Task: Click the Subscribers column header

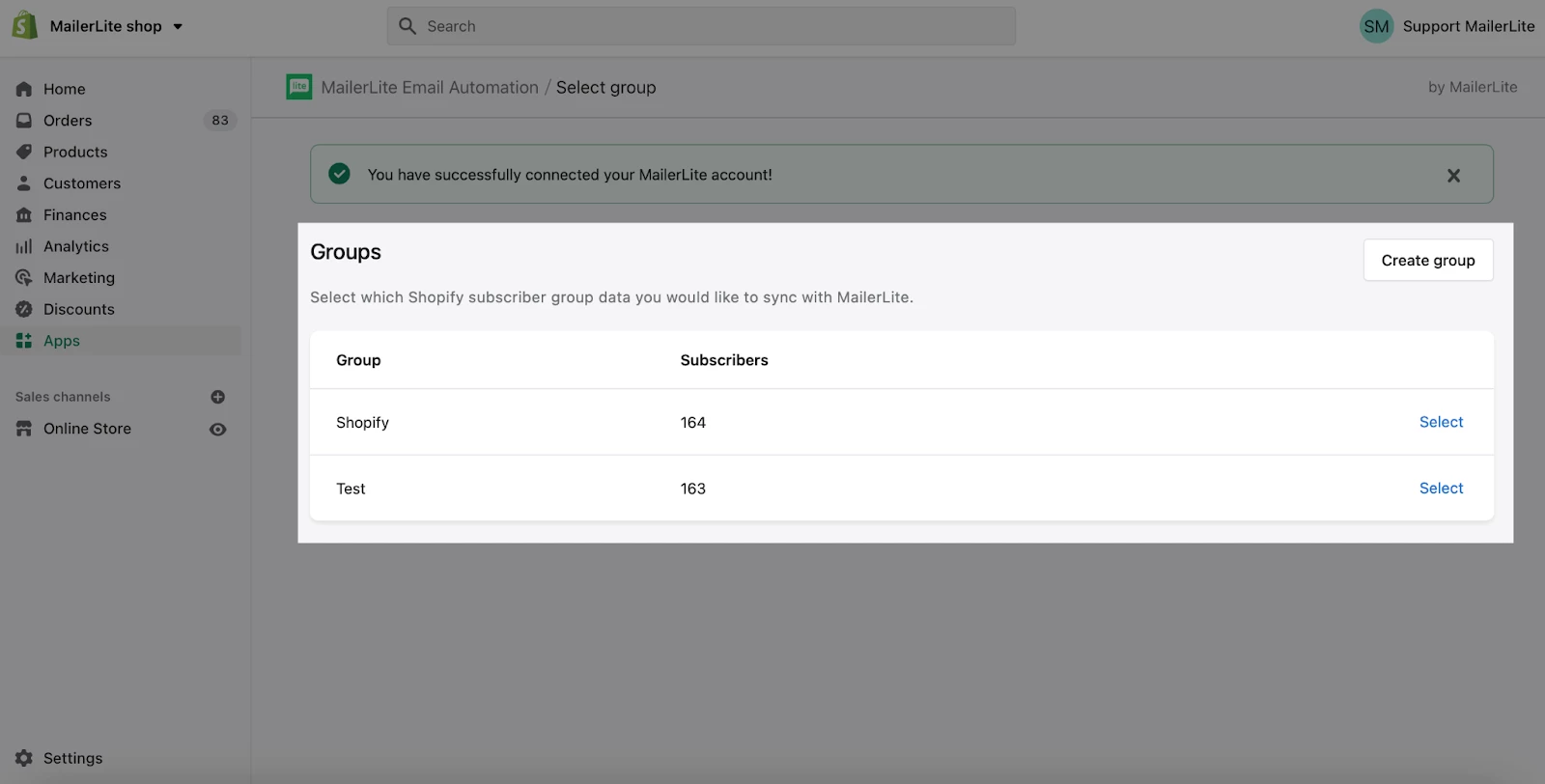Action: point(724,360)
